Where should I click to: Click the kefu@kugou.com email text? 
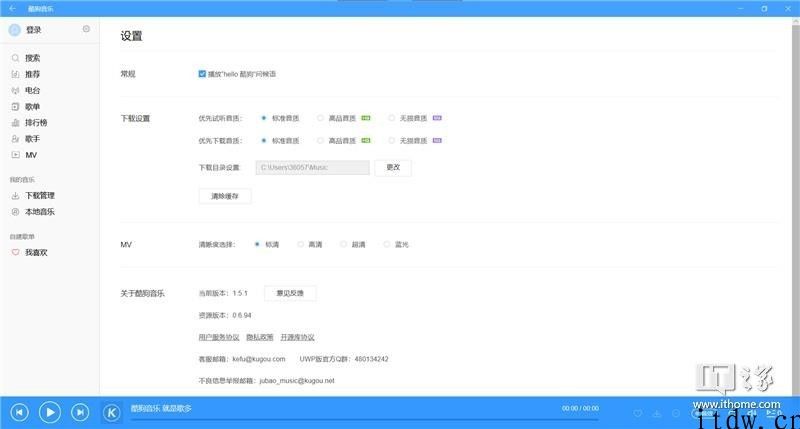pyautogui.click(x=259, y=359)
